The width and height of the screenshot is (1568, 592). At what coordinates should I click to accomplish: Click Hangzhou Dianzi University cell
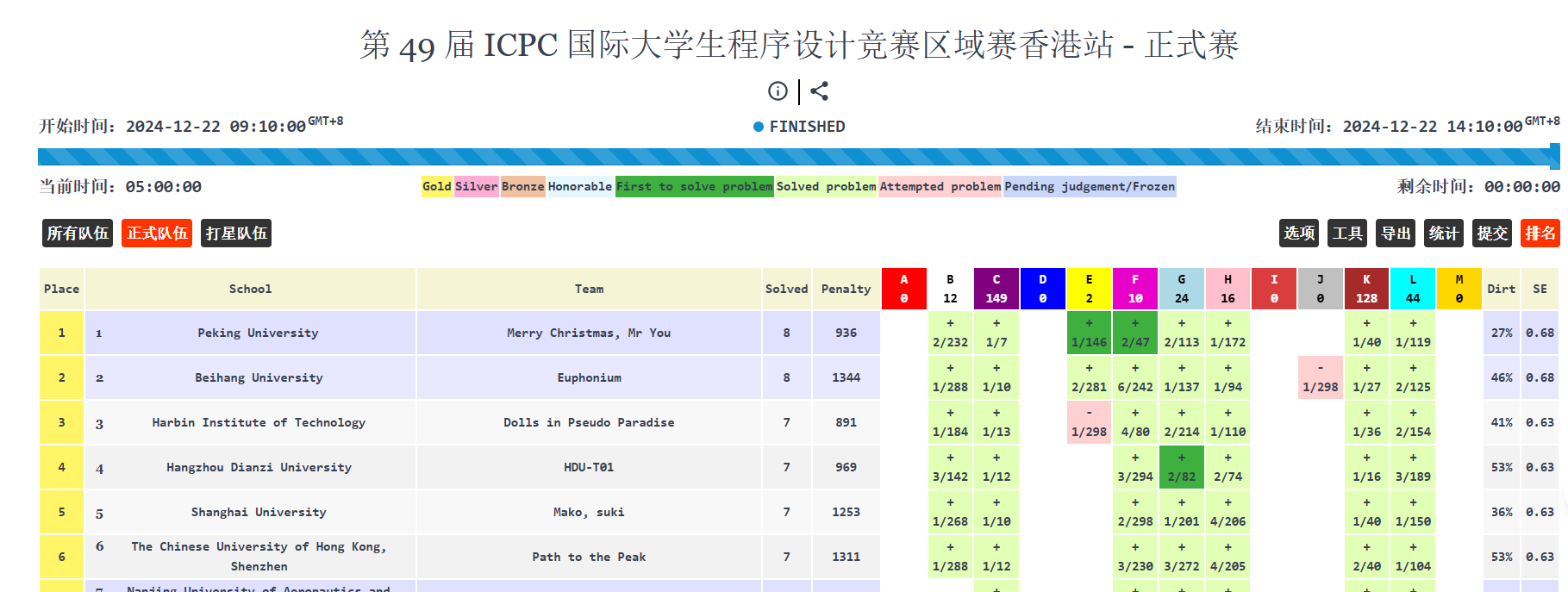click(x=250, y=467)
